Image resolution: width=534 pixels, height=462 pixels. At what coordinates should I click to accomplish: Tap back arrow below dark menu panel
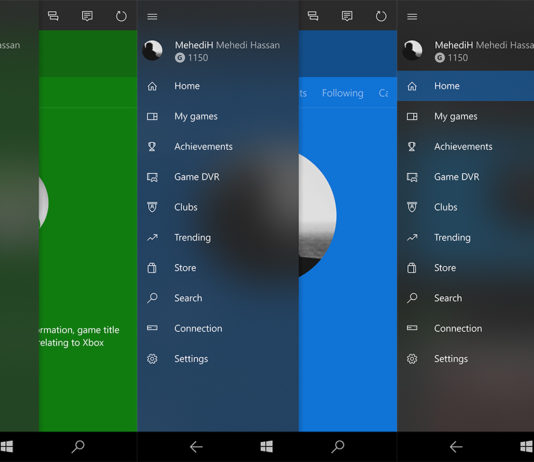[x=456, y=447]
